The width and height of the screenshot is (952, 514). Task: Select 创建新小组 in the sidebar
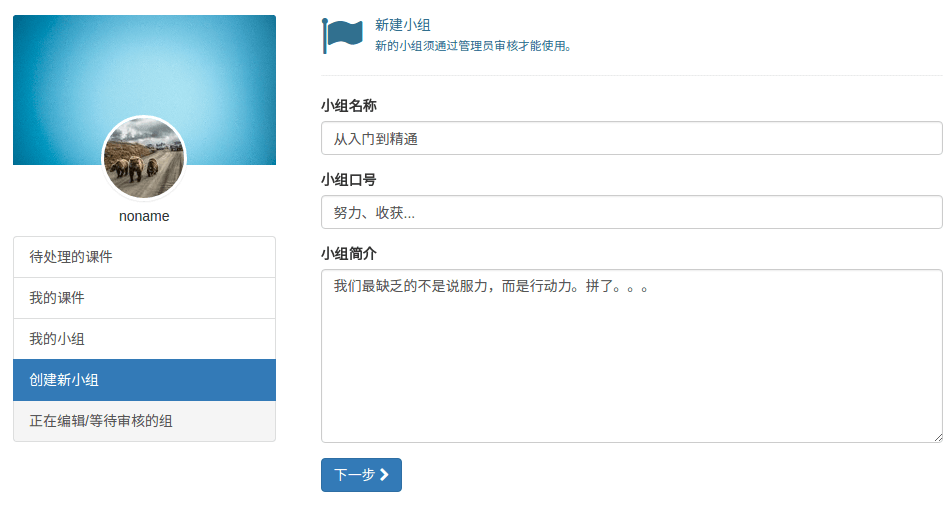(144, 380)
